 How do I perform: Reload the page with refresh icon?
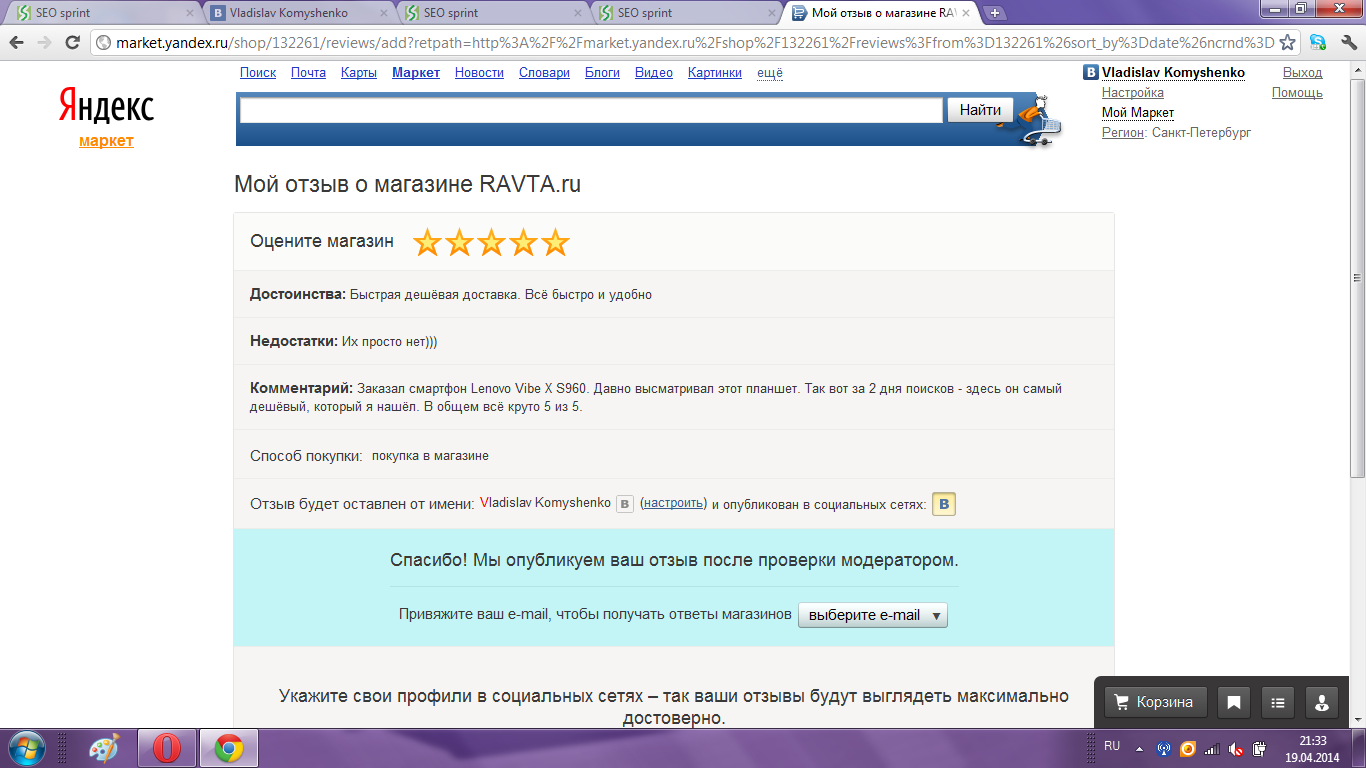(x=72, y=43)
